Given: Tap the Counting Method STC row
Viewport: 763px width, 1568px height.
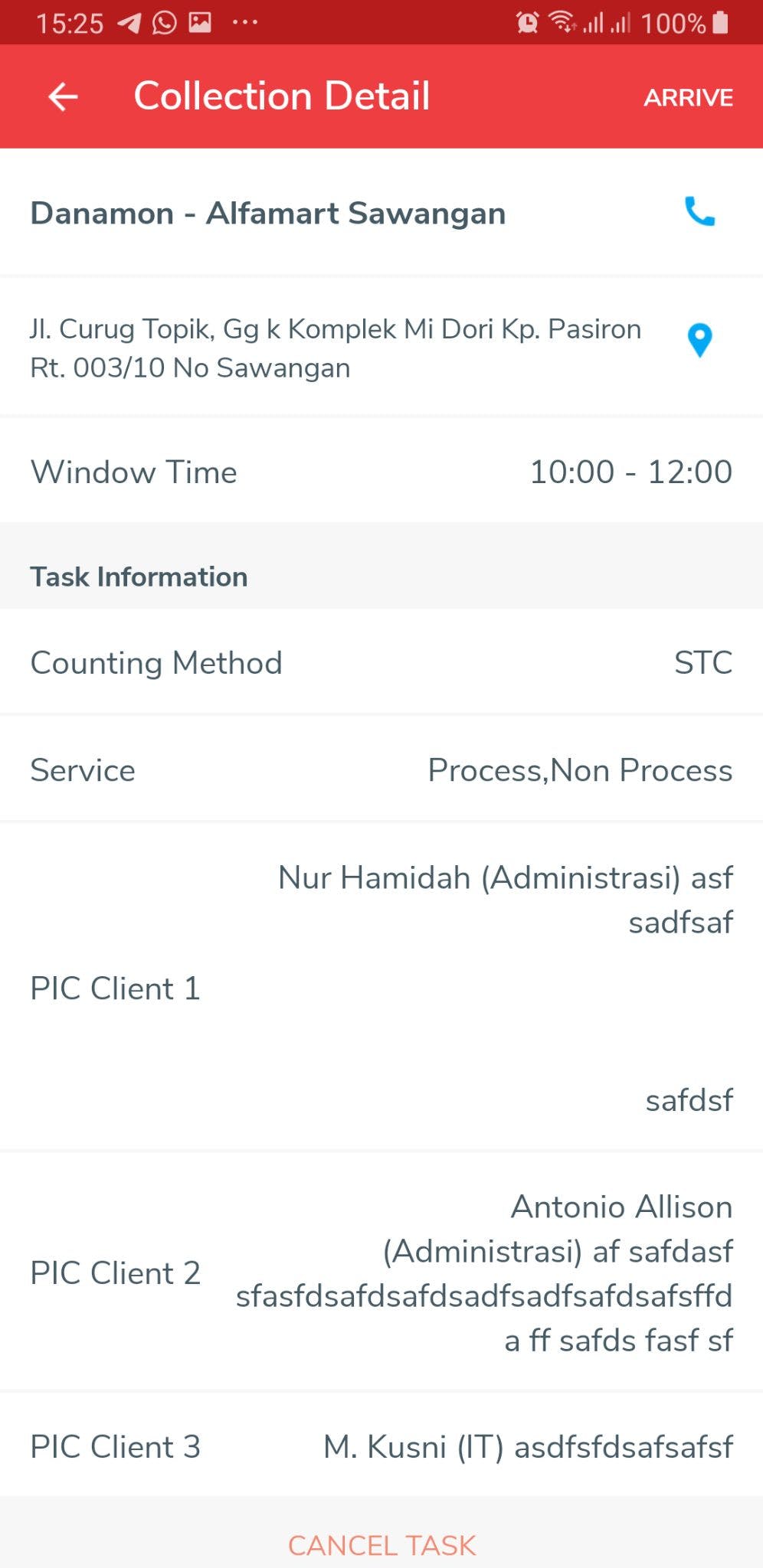Looking at the screenshot, I should (x=381, y=662).
